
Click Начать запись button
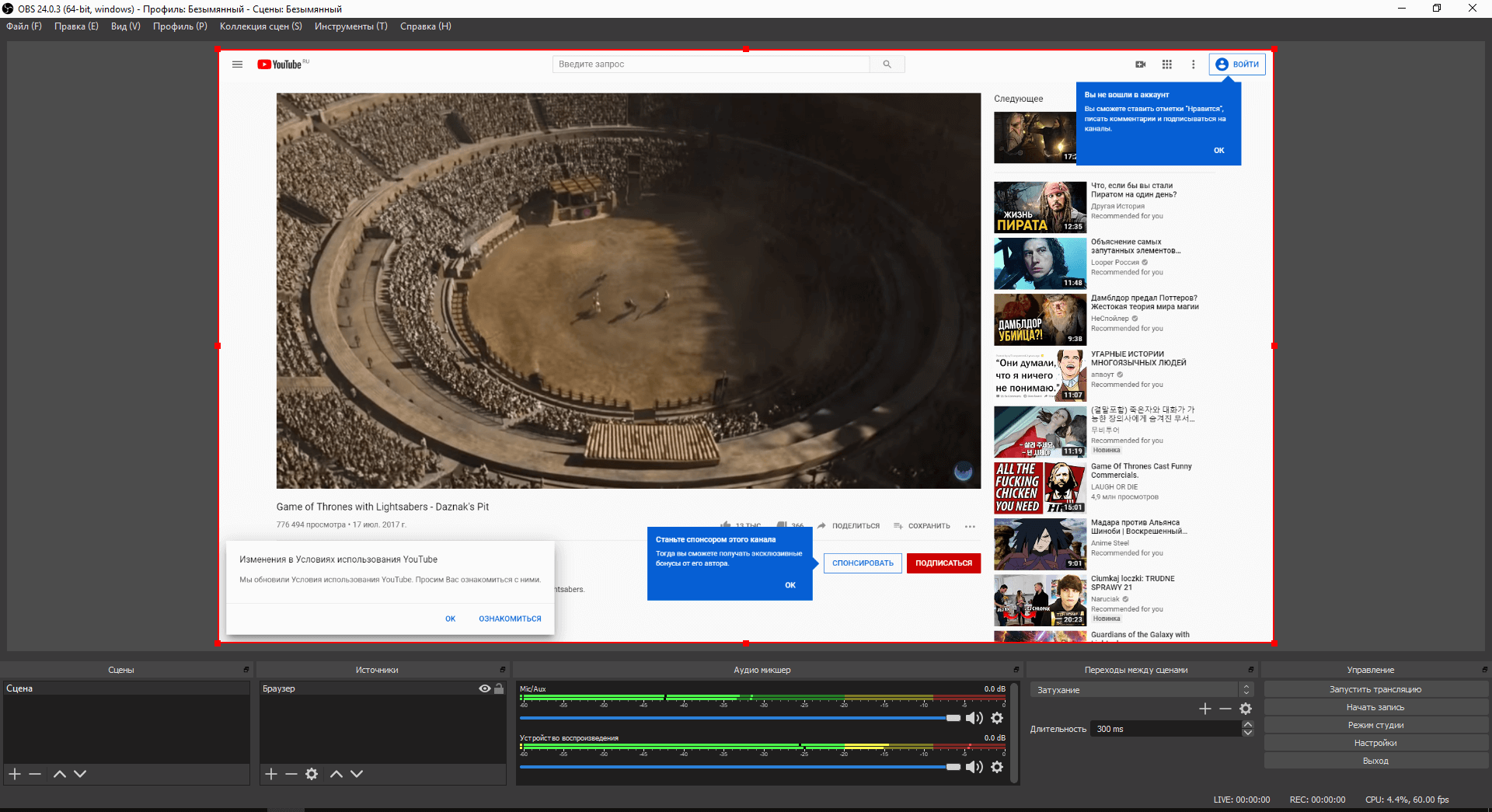(x=1375, y=707)
